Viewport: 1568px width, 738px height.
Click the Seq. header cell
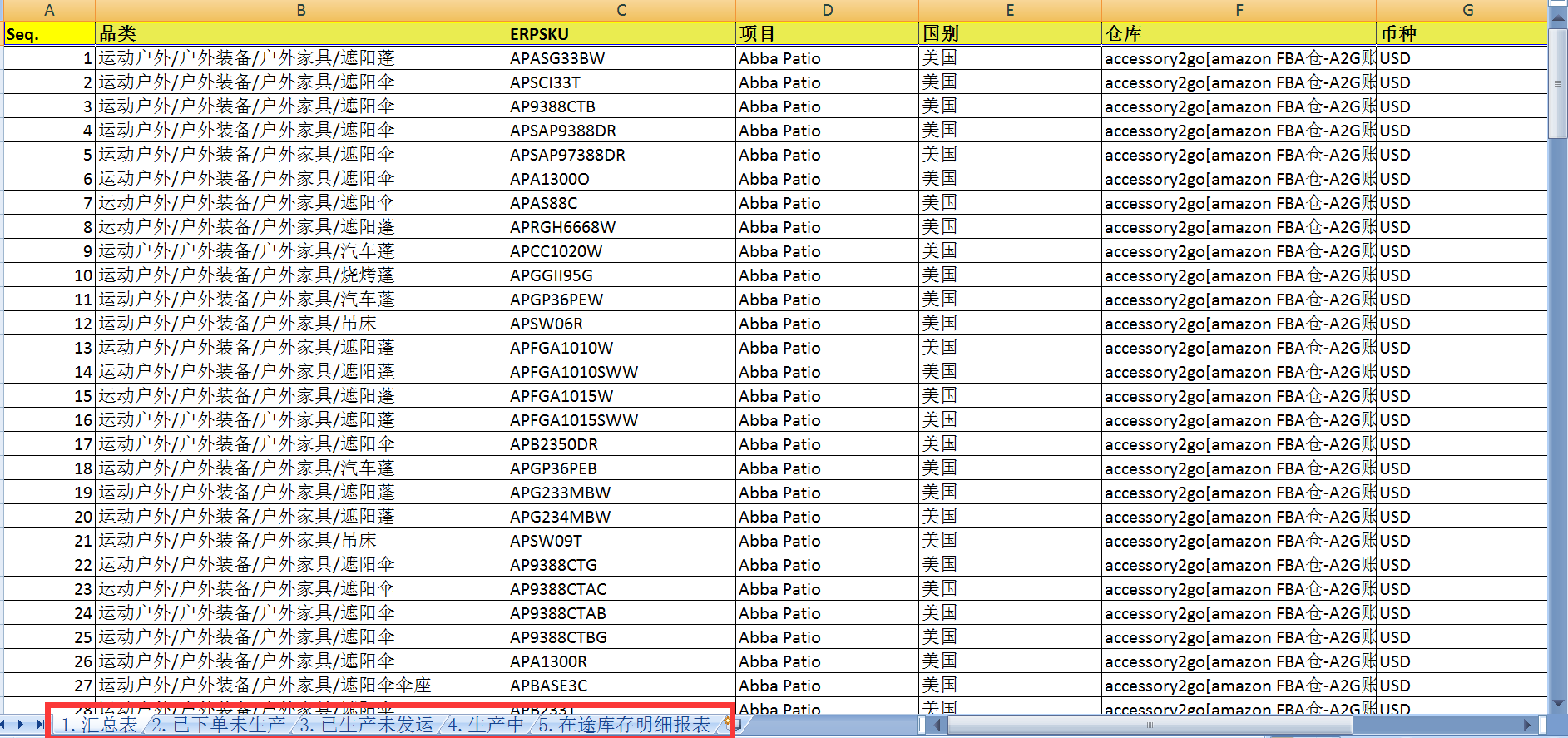point(49,34)
